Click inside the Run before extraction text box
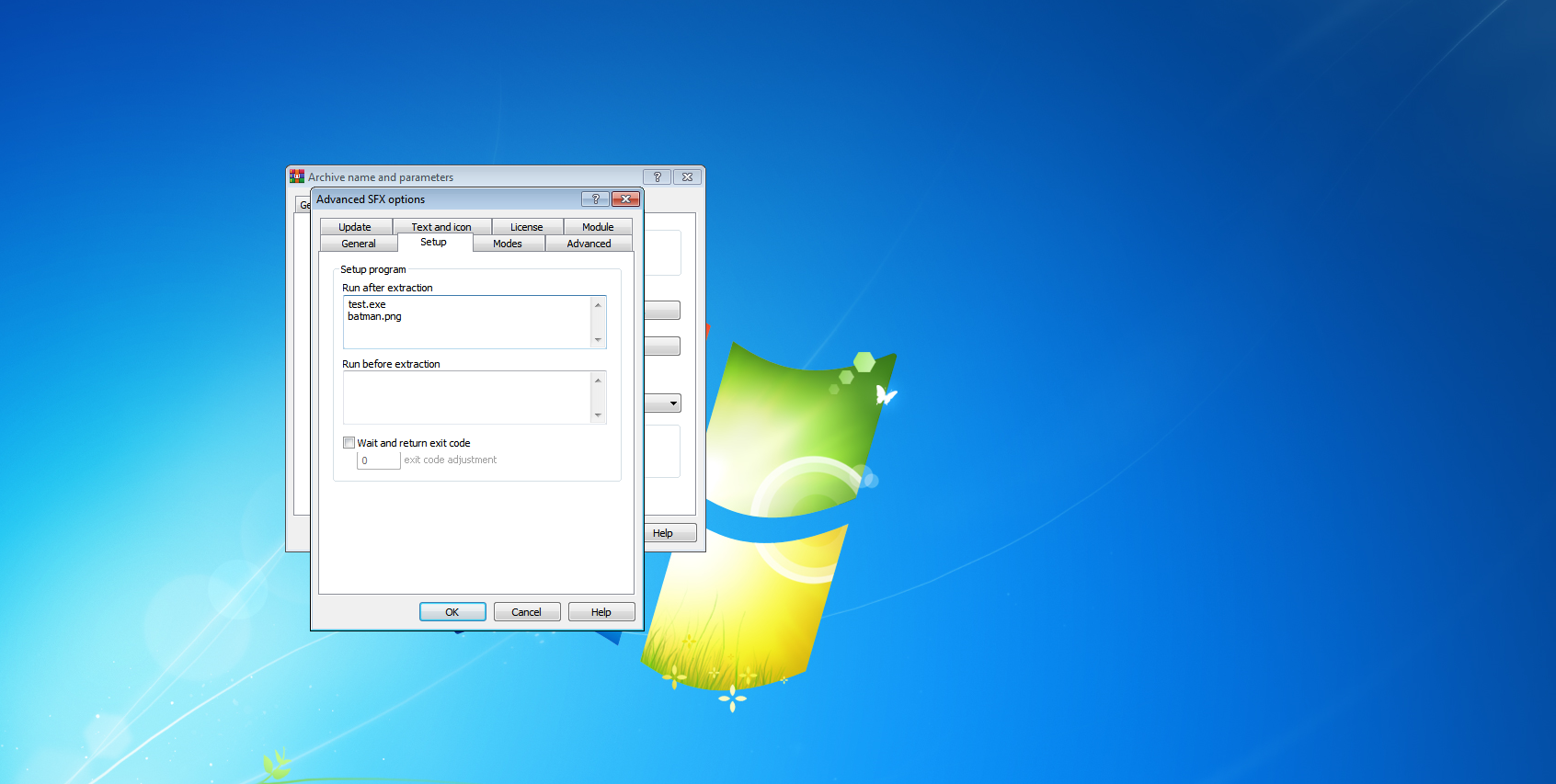The image size is (1556, 784). tap(467, 397)
